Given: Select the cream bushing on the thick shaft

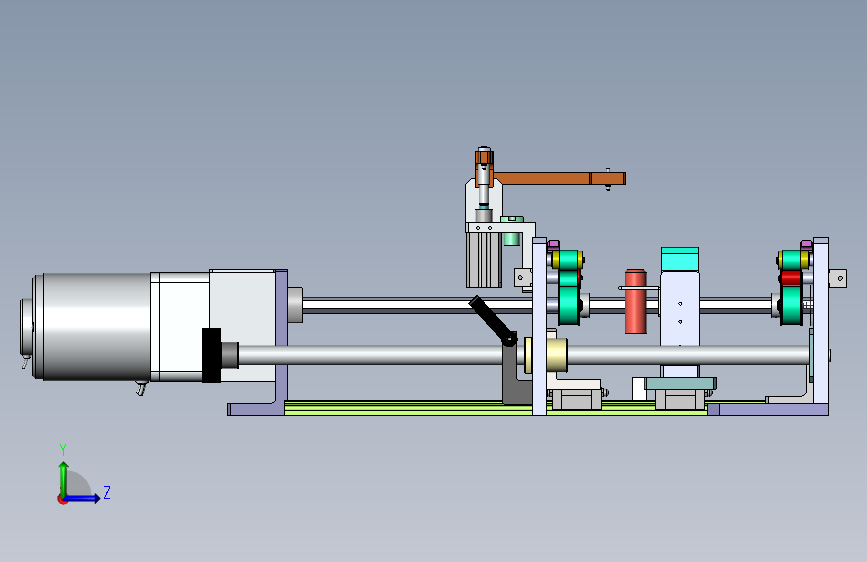Looking at the screenshot, I should tap(556, 355).
